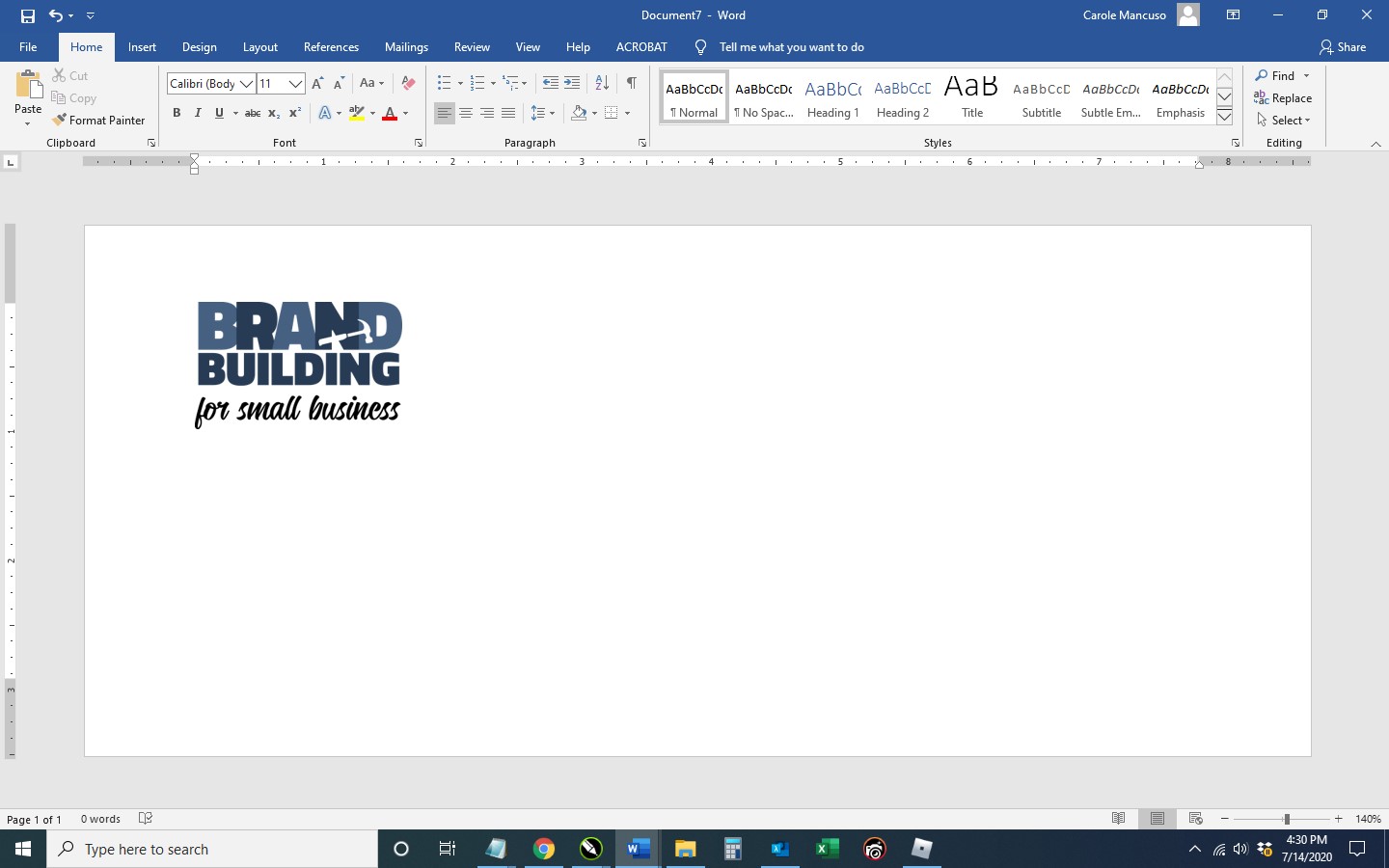Apply strikethrough to text
The image size is (1389, 868).
(253, 113)
